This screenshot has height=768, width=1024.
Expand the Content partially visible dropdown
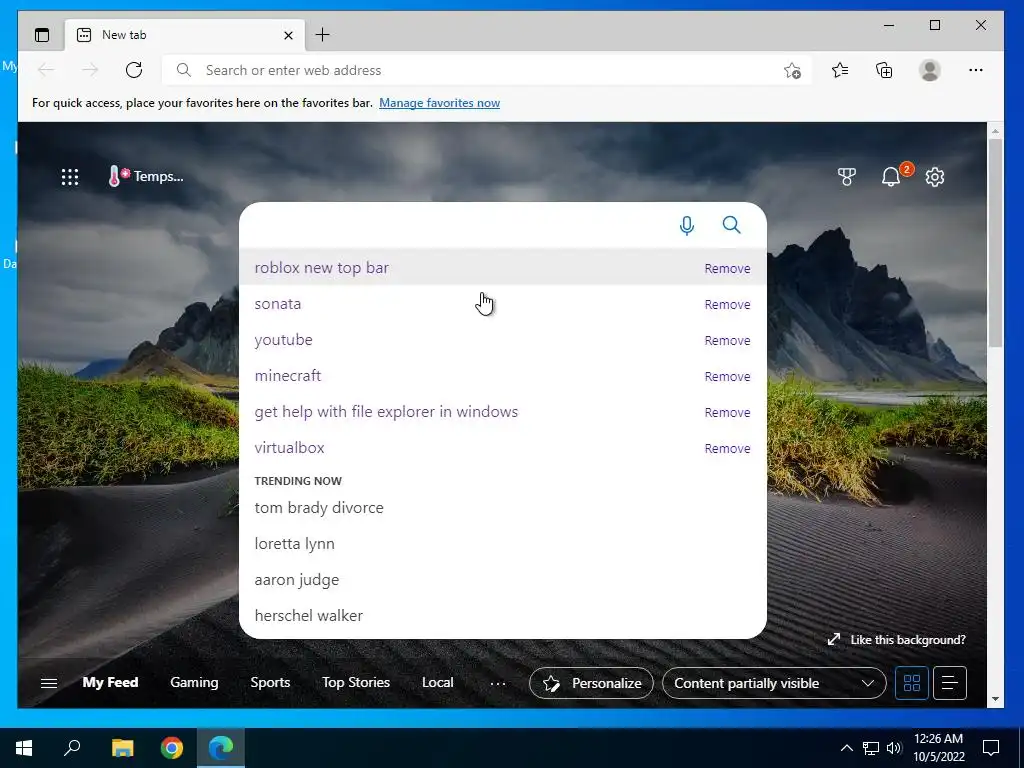click(774, 683)
